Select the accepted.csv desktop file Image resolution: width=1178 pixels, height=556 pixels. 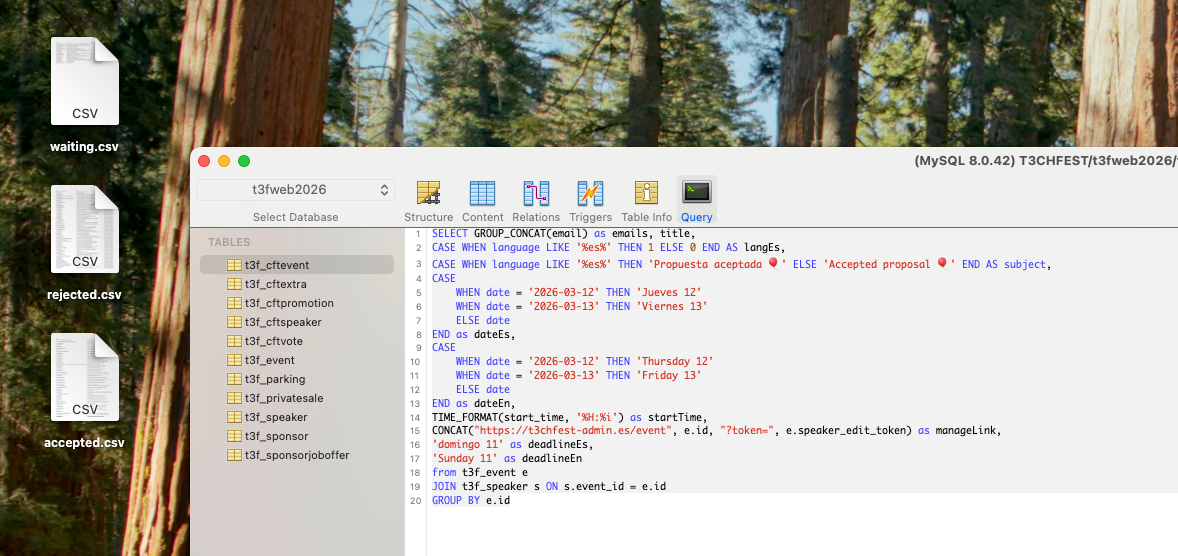(85, 390)
